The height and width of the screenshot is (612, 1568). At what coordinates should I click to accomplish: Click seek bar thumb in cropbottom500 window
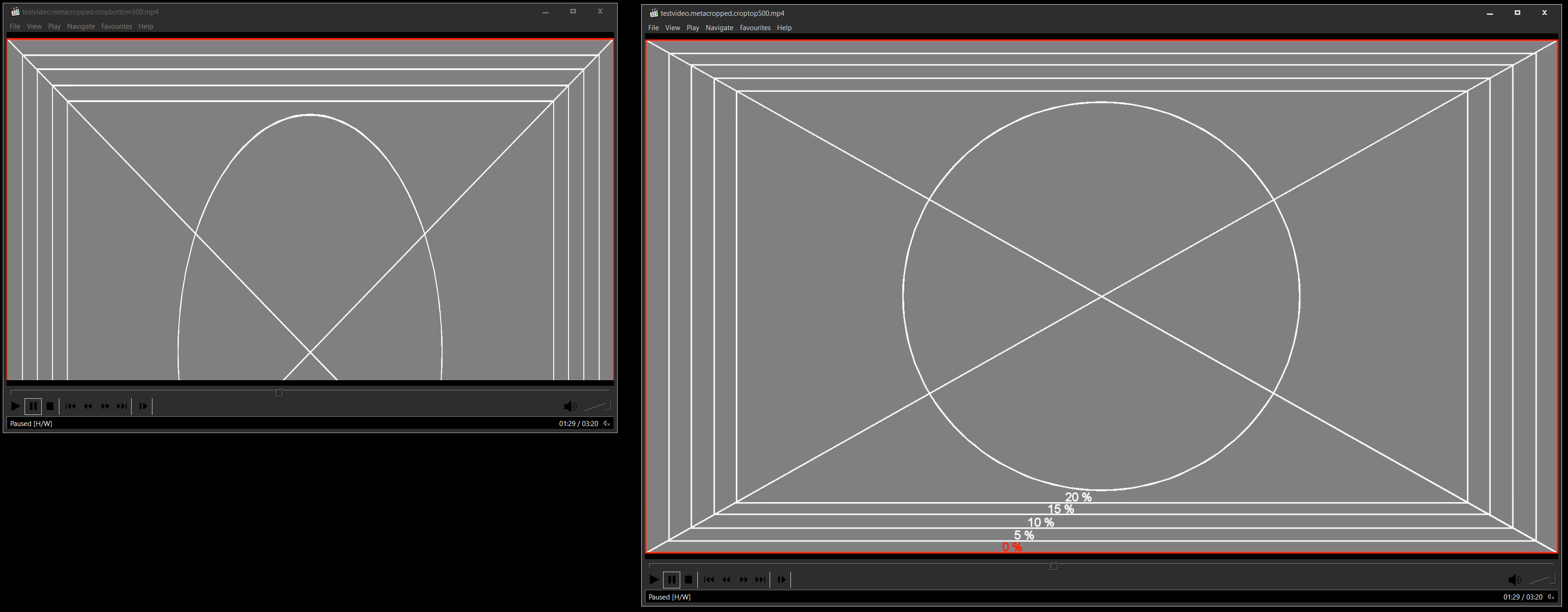[279, 392]
